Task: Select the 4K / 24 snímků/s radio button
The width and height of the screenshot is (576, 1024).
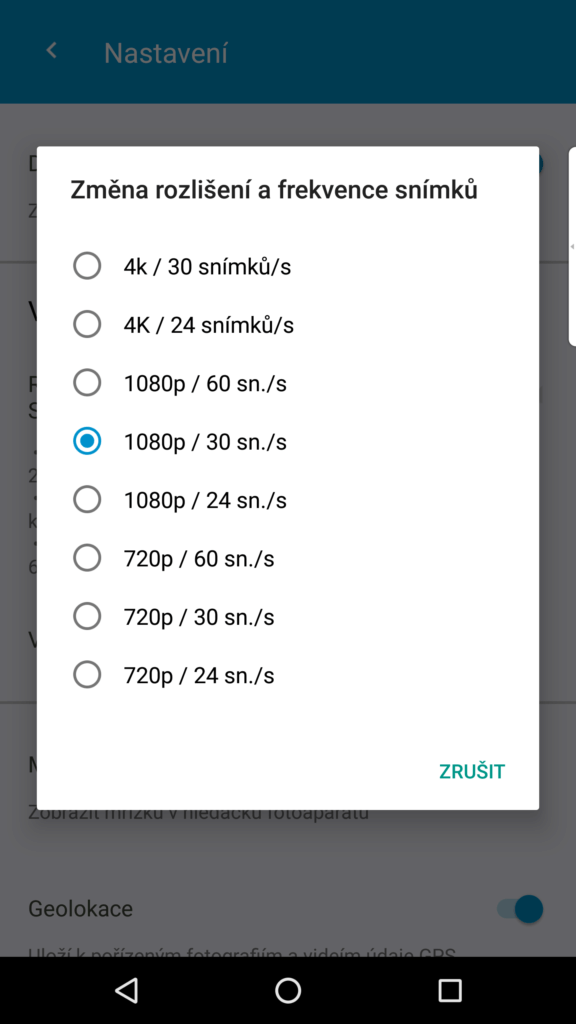Action: (87, 325)
